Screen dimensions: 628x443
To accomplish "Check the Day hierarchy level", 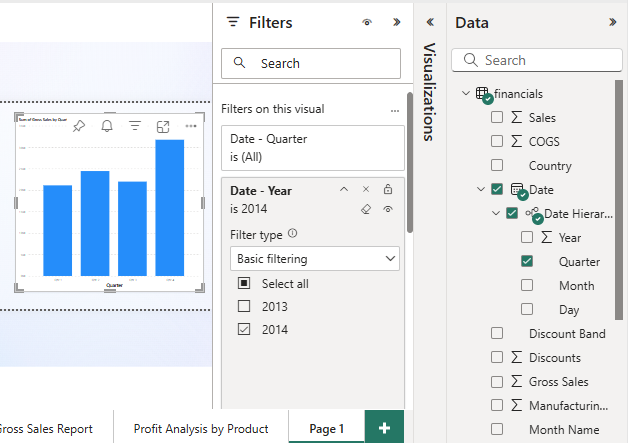I will click(x=527, y=309).
